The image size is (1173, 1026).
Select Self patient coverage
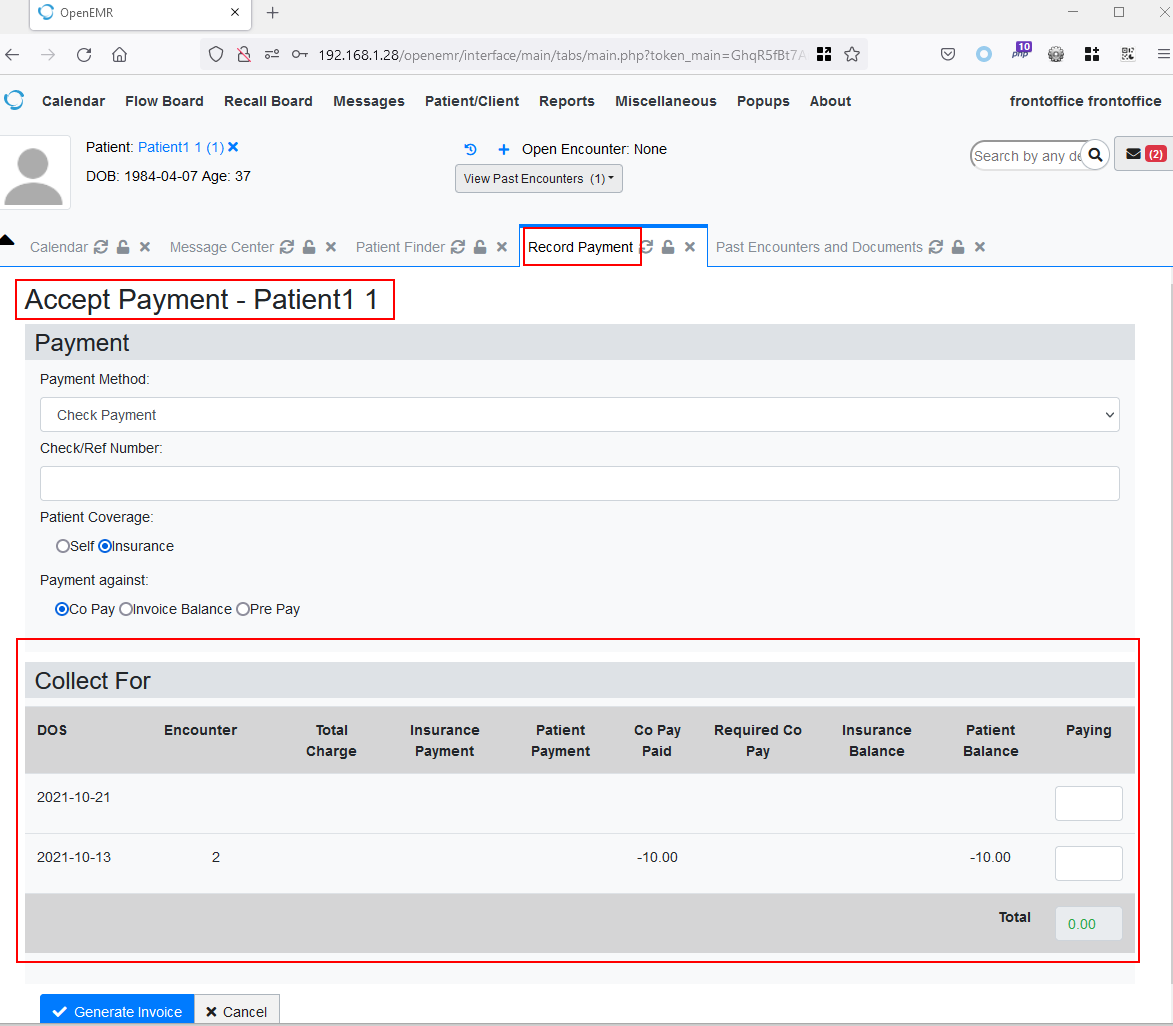coord(63,546)
